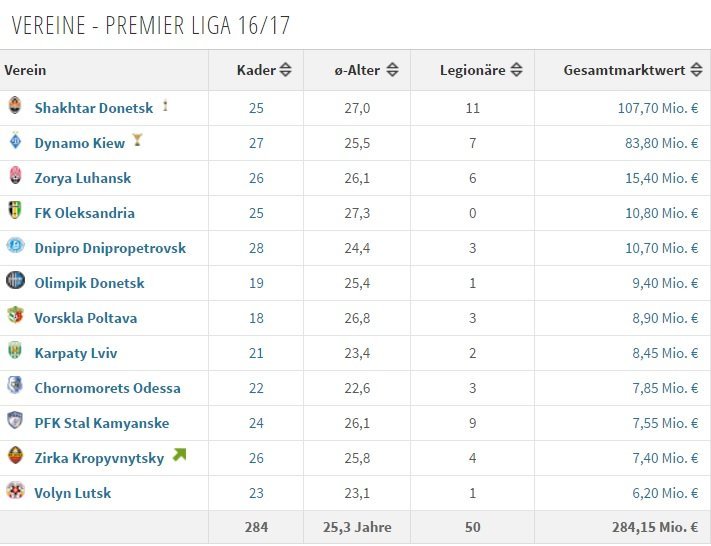711x546 pixels.
Task: Sort the table by ø-Alter column
Action: (392, 70)
